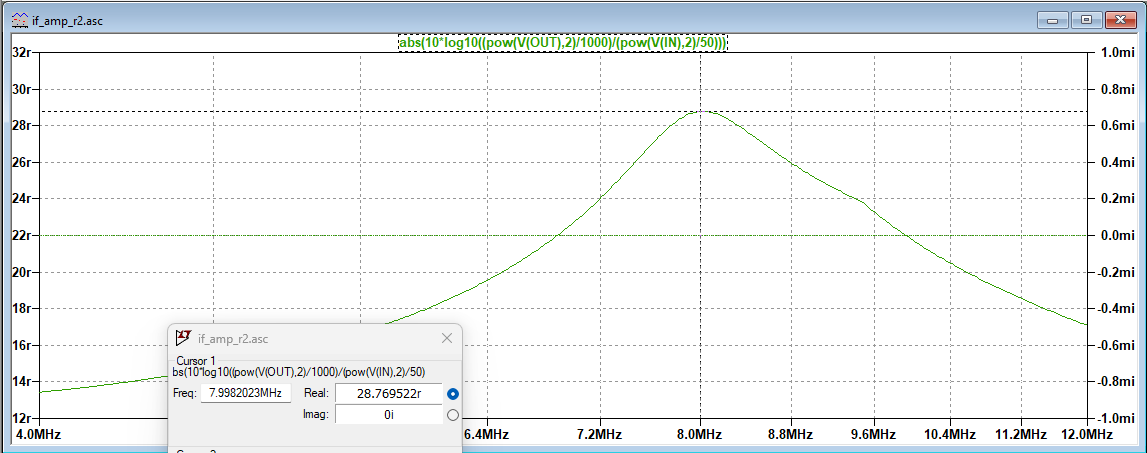Click the 7.2MHz frequency axis label
The width and height of the screenshot is (1147, 453).
click(600, 434)
